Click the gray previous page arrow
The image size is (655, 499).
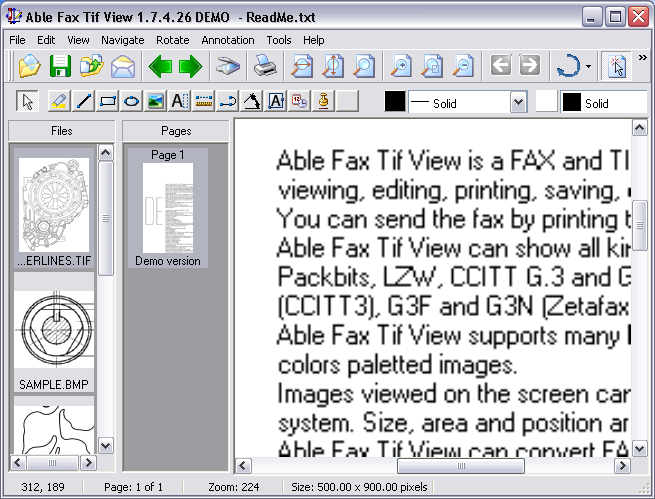(x=500, y=66)
